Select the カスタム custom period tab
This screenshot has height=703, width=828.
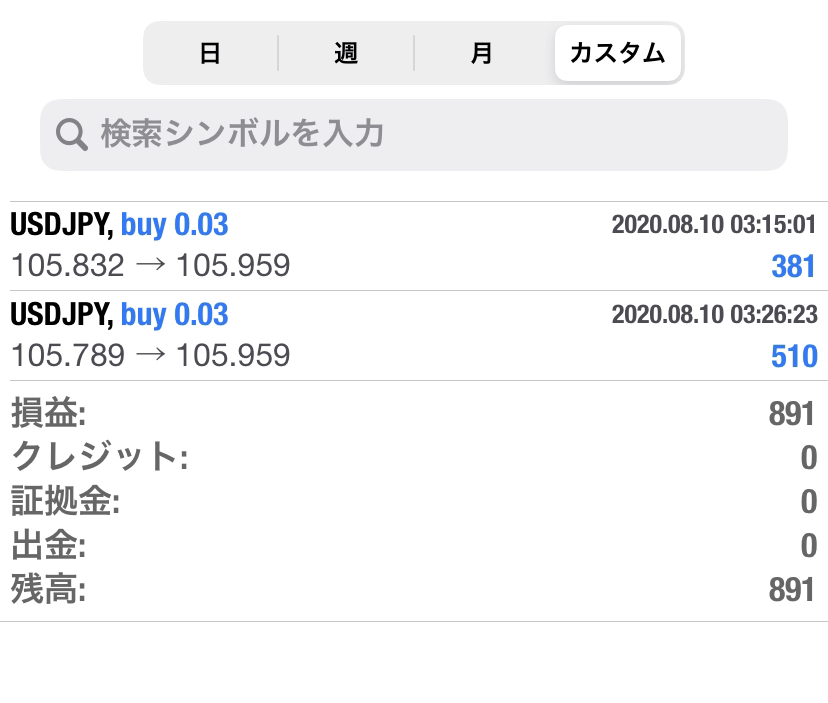point(617,53)
